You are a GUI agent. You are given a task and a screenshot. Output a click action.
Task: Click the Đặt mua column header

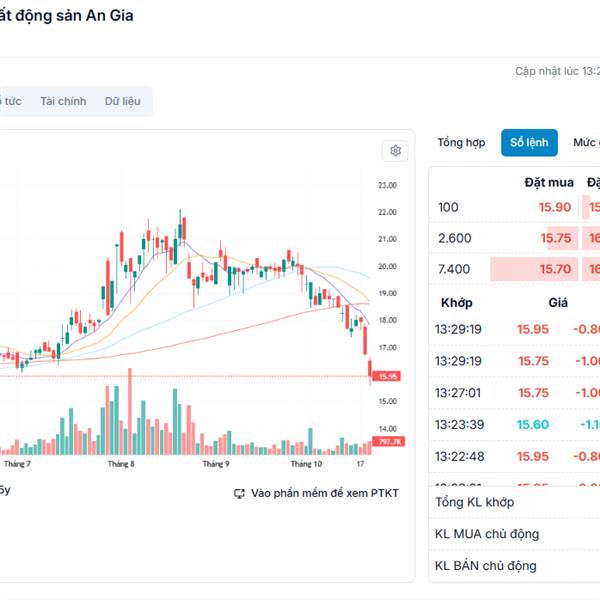point(549,182)
